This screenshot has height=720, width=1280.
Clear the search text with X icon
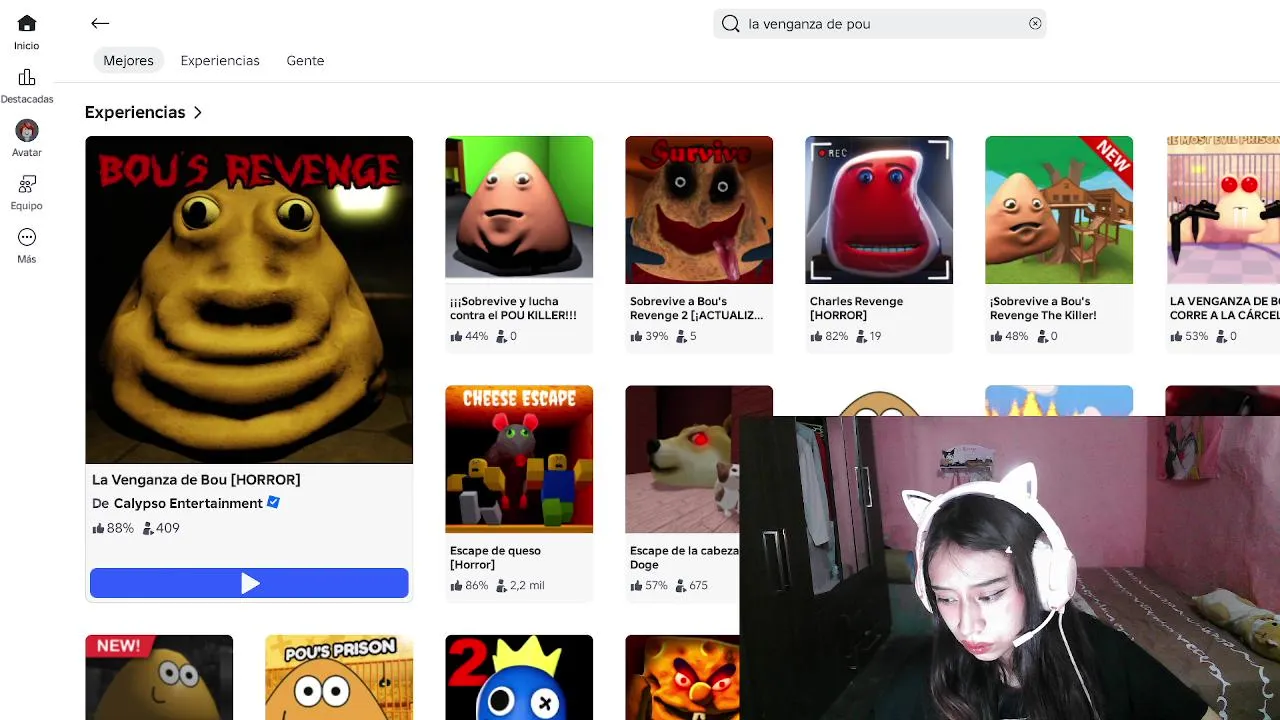1035,24
